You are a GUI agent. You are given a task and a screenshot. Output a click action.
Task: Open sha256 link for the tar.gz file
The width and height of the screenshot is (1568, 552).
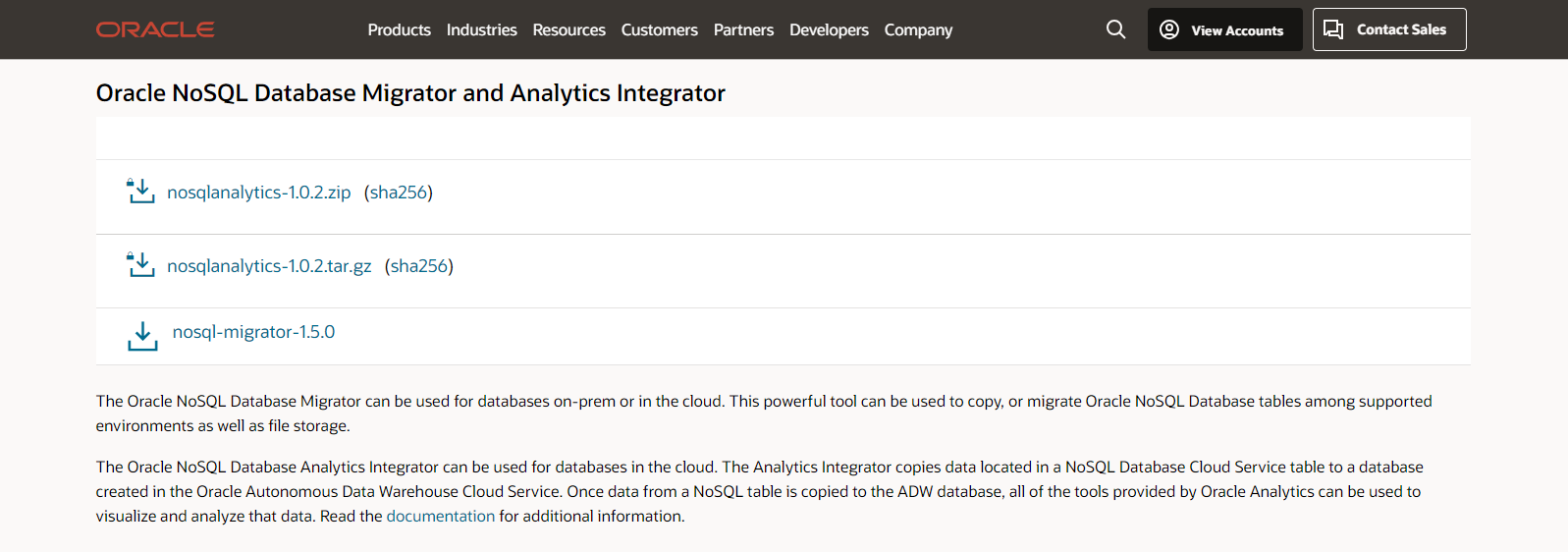click(x=419, y=266)
